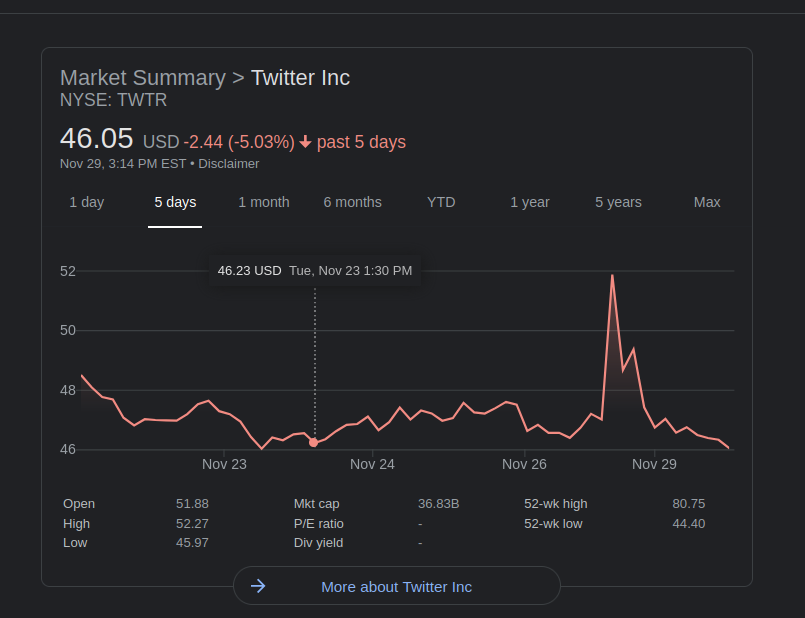Screen dimensions: 805x618
Task: Click the arrow icon beside More about Twitter Inc
Action: (258, 586)
